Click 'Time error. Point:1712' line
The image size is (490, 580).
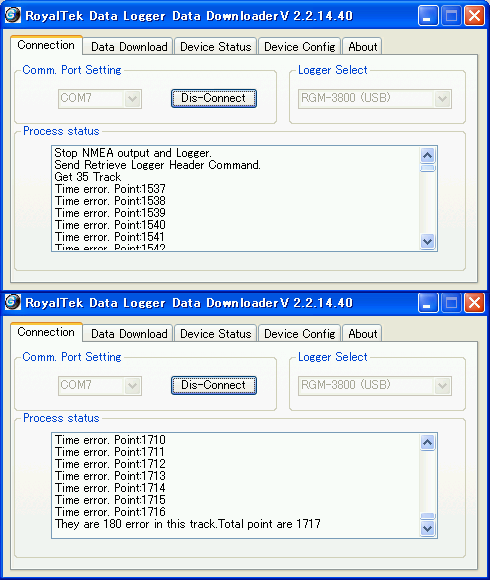(110, 464)
